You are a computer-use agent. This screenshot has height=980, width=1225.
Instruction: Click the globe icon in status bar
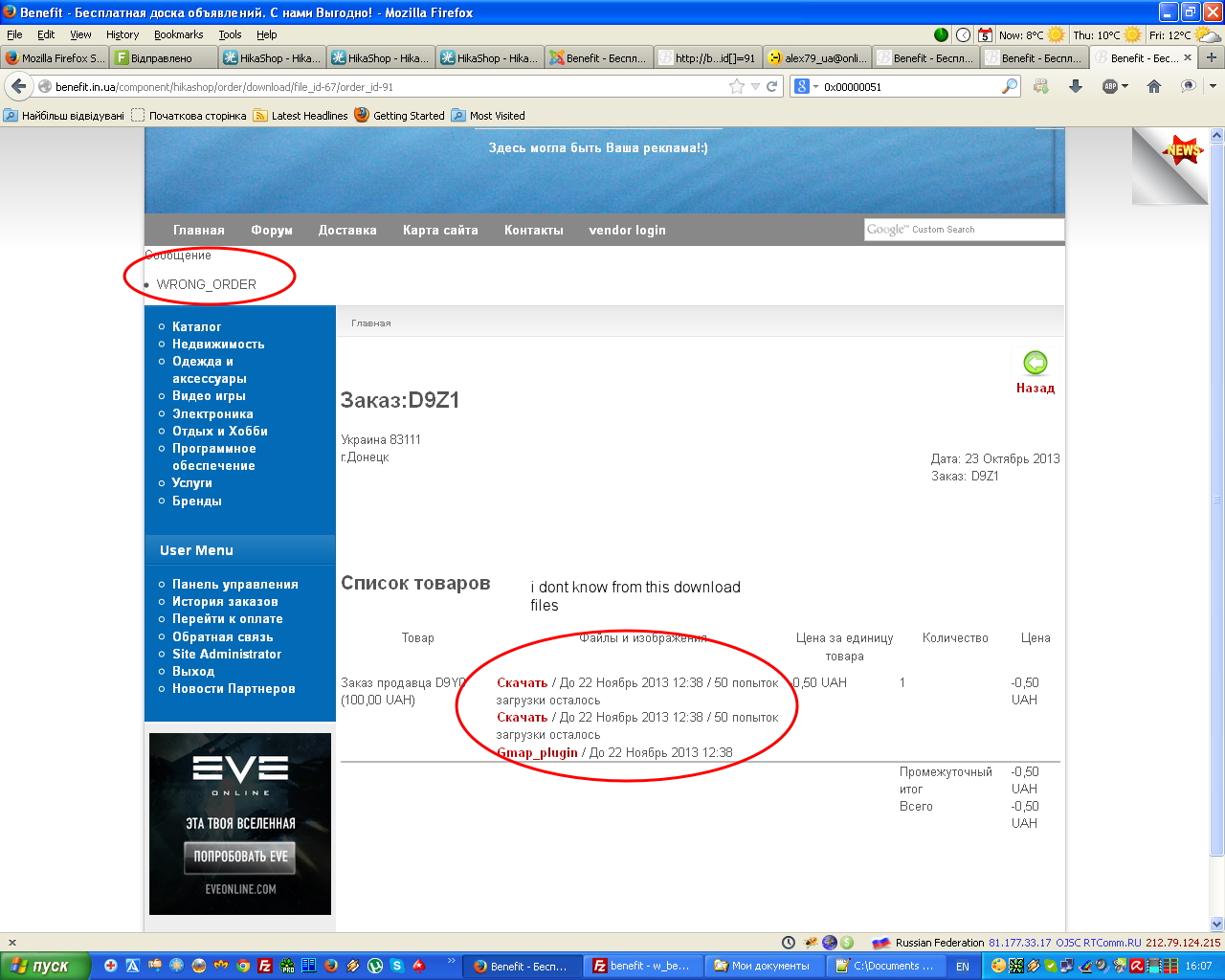pos(830,943)
